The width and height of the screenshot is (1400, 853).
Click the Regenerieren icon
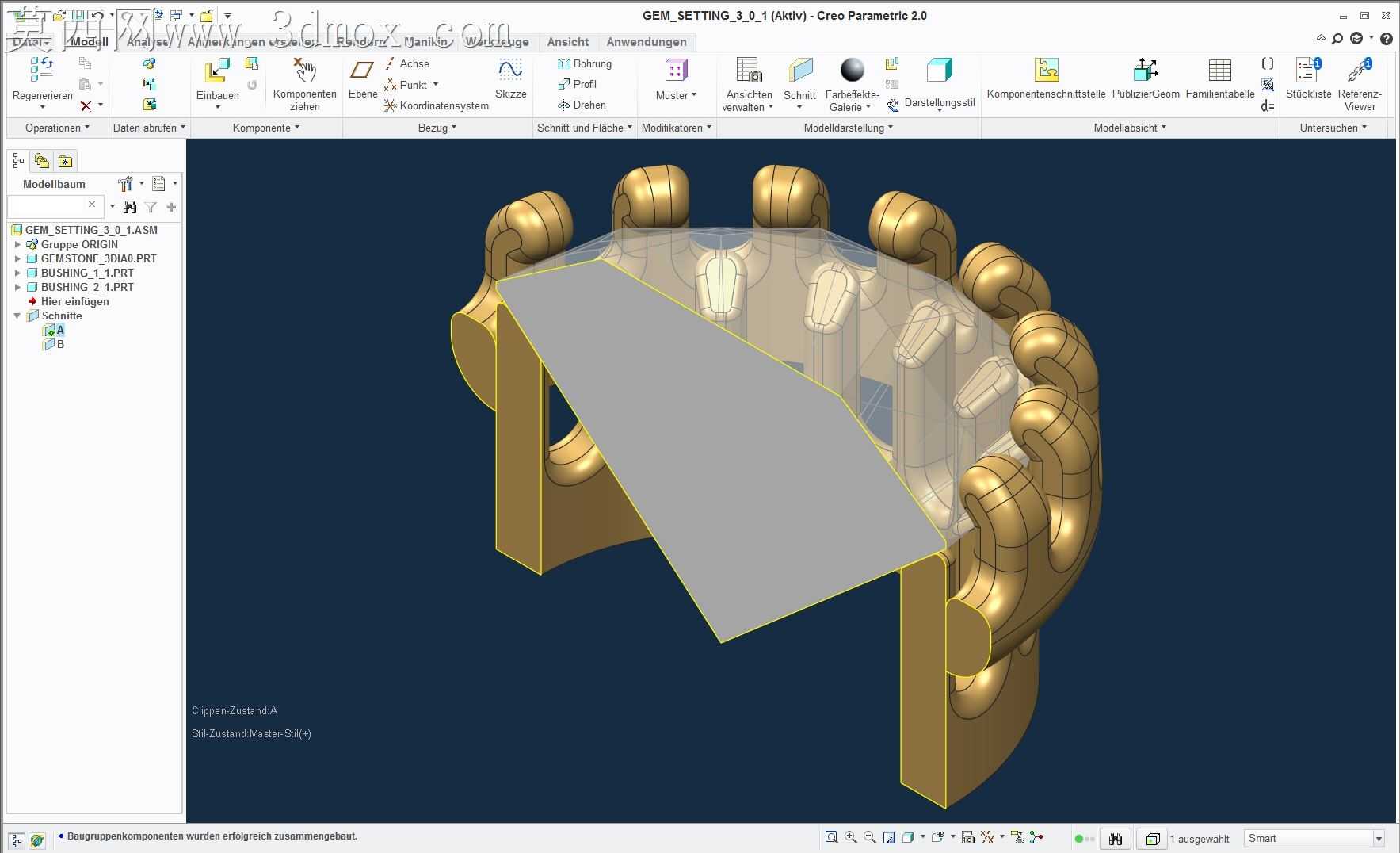[x=42, y=71]
